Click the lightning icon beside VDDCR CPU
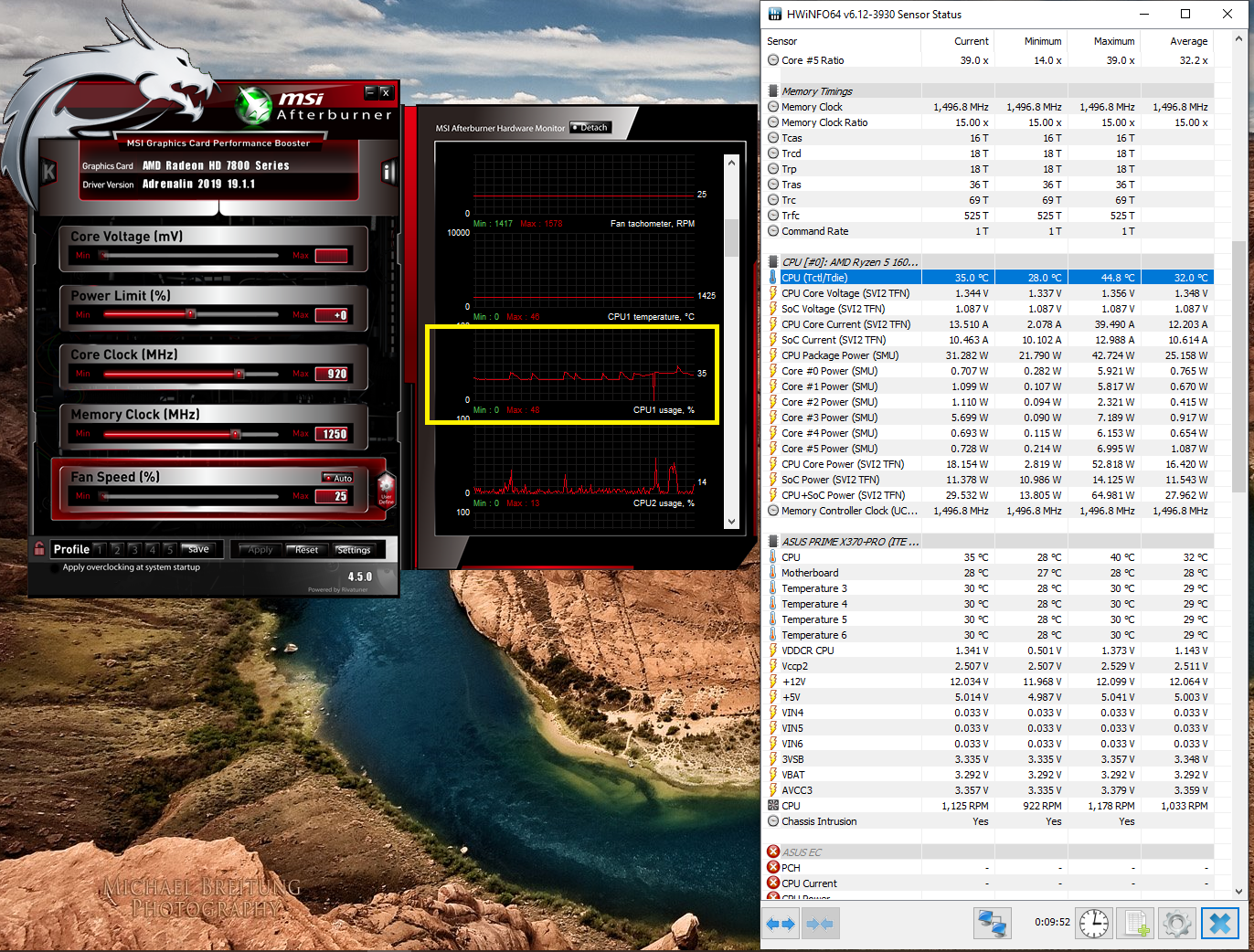Viewport: 1254px width, 952px height. [773, 651]
